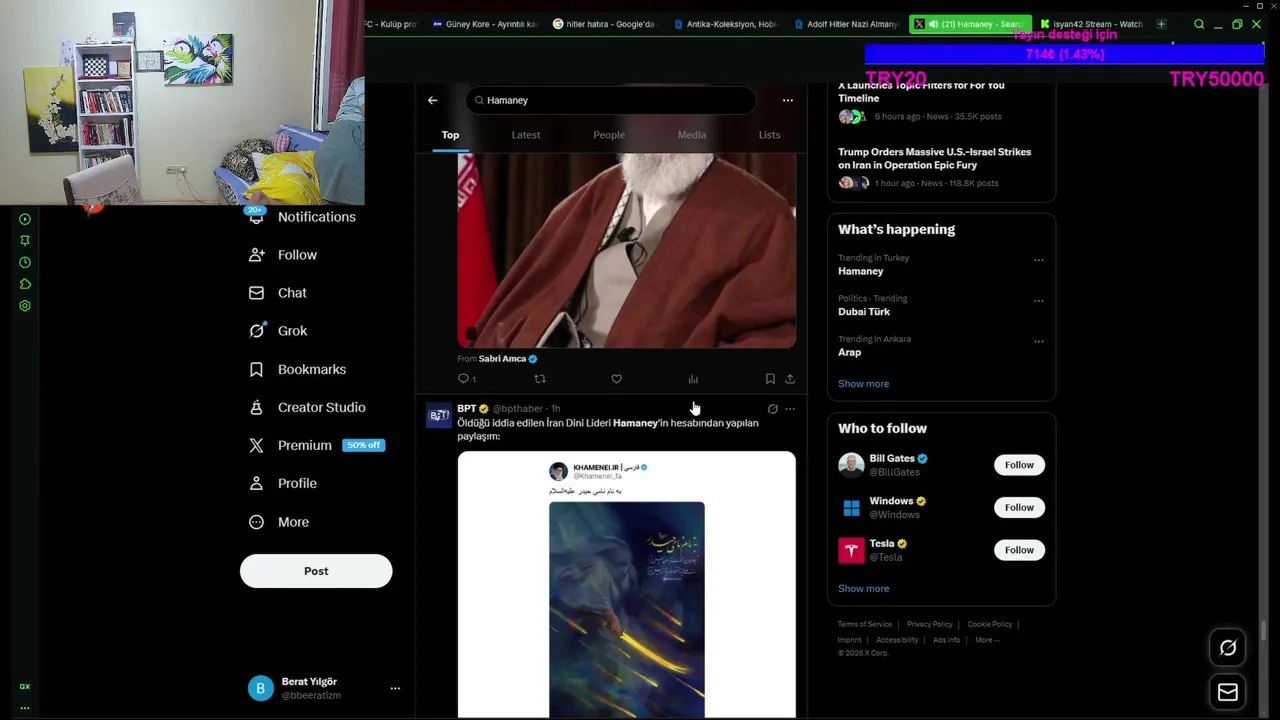Open three-dot menu on BPT post

point(790,409)
